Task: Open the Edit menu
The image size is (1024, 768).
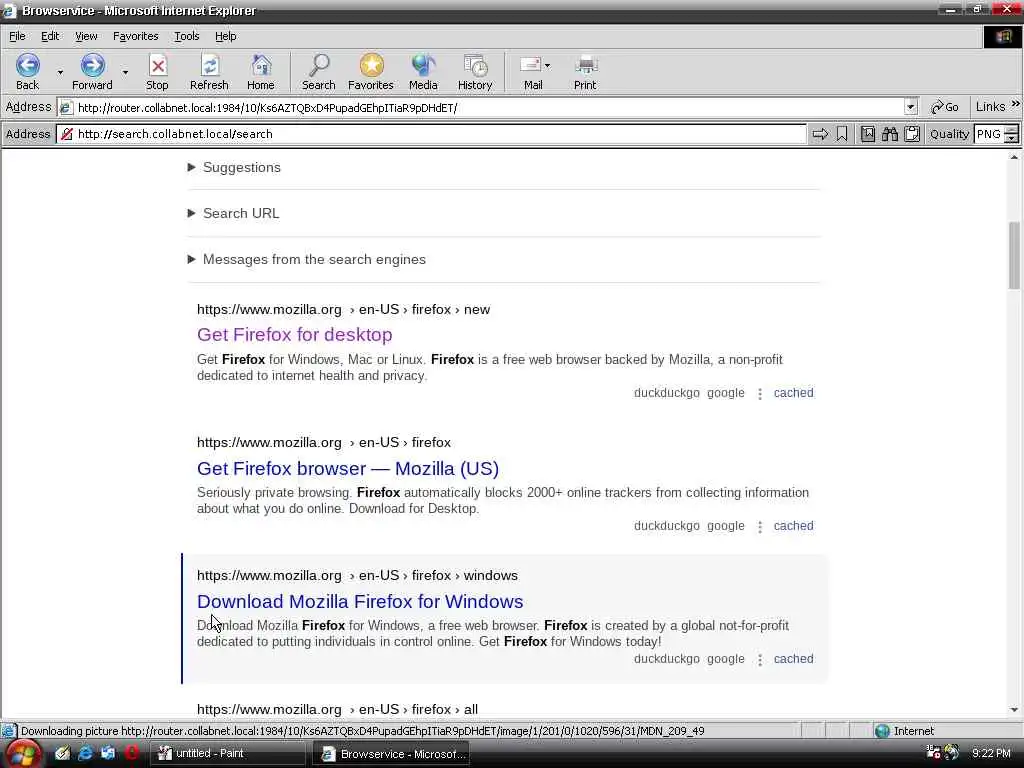Action: pos(50,36)
